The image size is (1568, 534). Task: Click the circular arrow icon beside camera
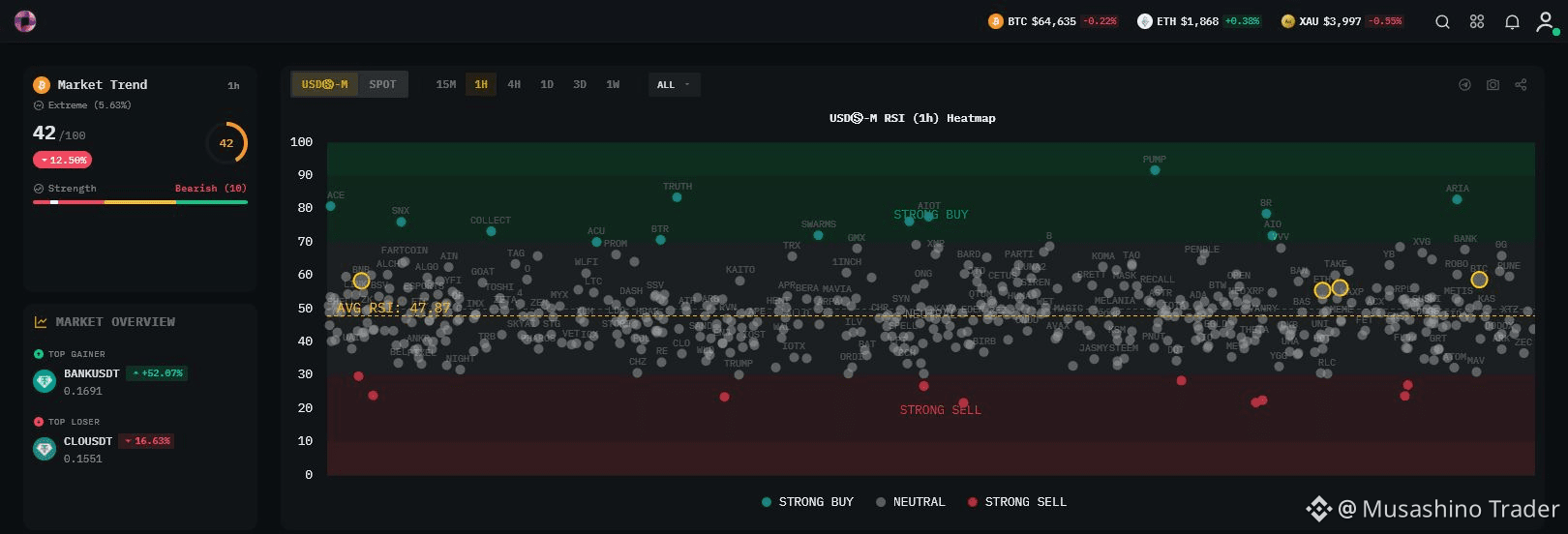coord(1464,85)
